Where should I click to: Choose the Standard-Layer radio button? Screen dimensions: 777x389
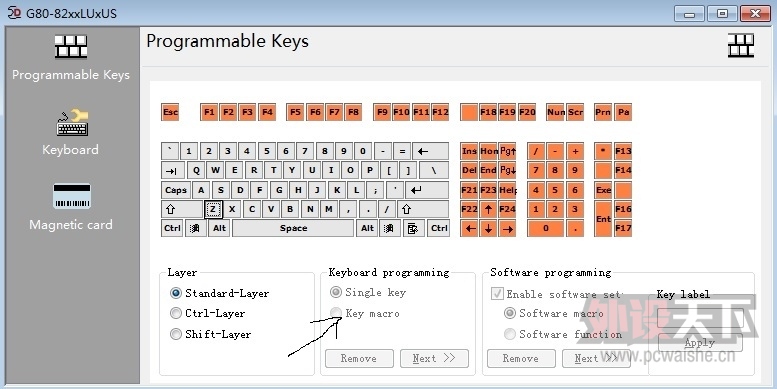(176, 293)
